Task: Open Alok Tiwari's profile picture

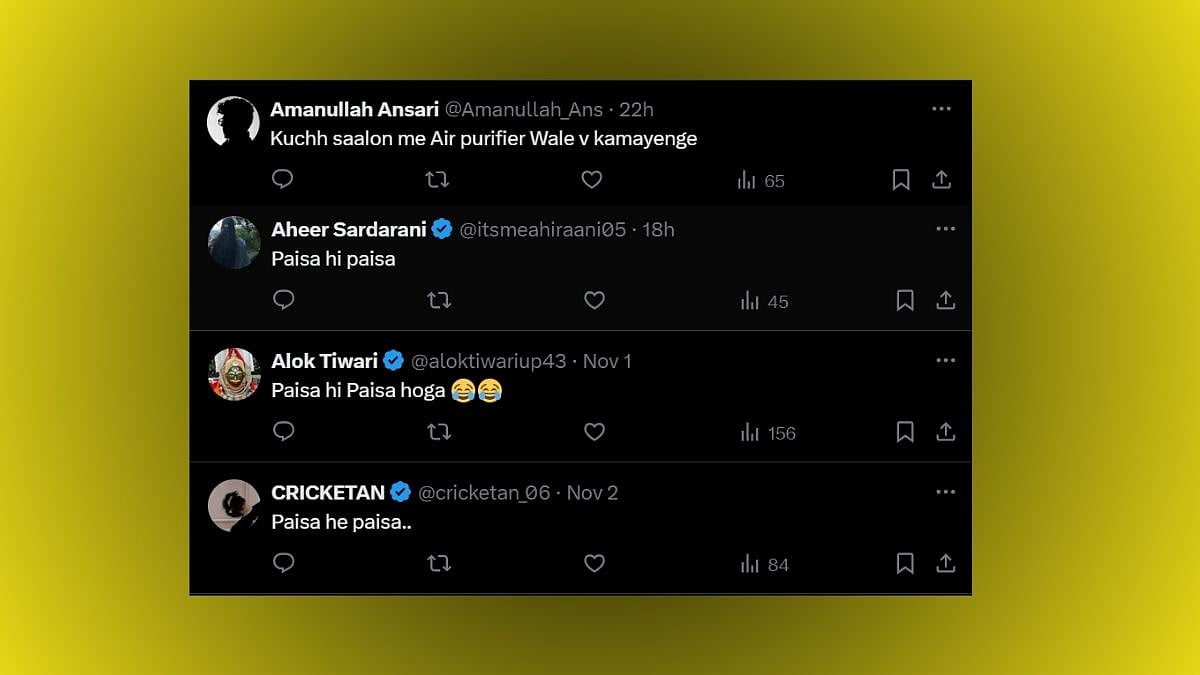Action: [234, 374]
